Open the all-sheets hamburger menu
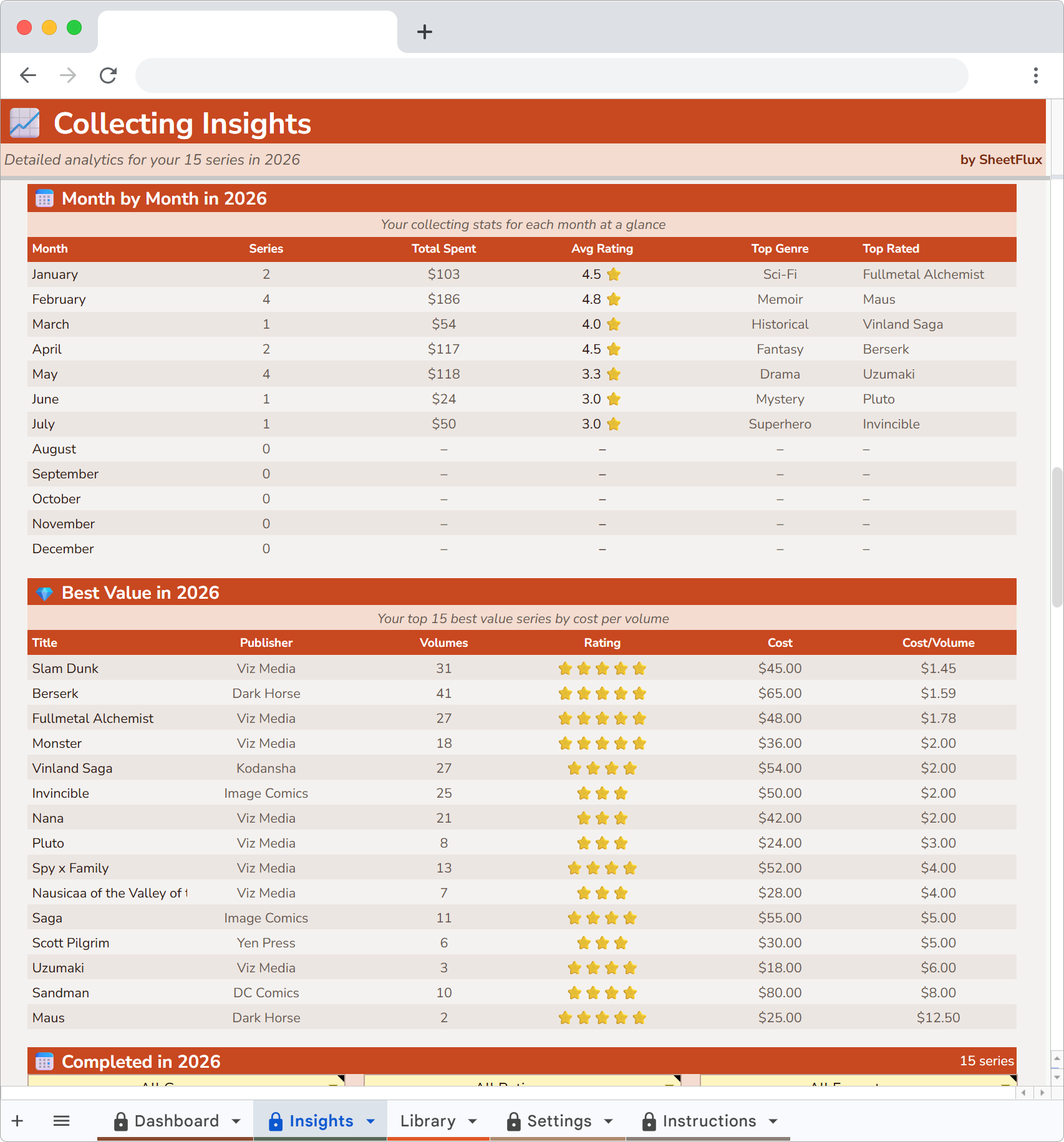The width and height of the screenshot is (1064, 1142). [61, 1121]
